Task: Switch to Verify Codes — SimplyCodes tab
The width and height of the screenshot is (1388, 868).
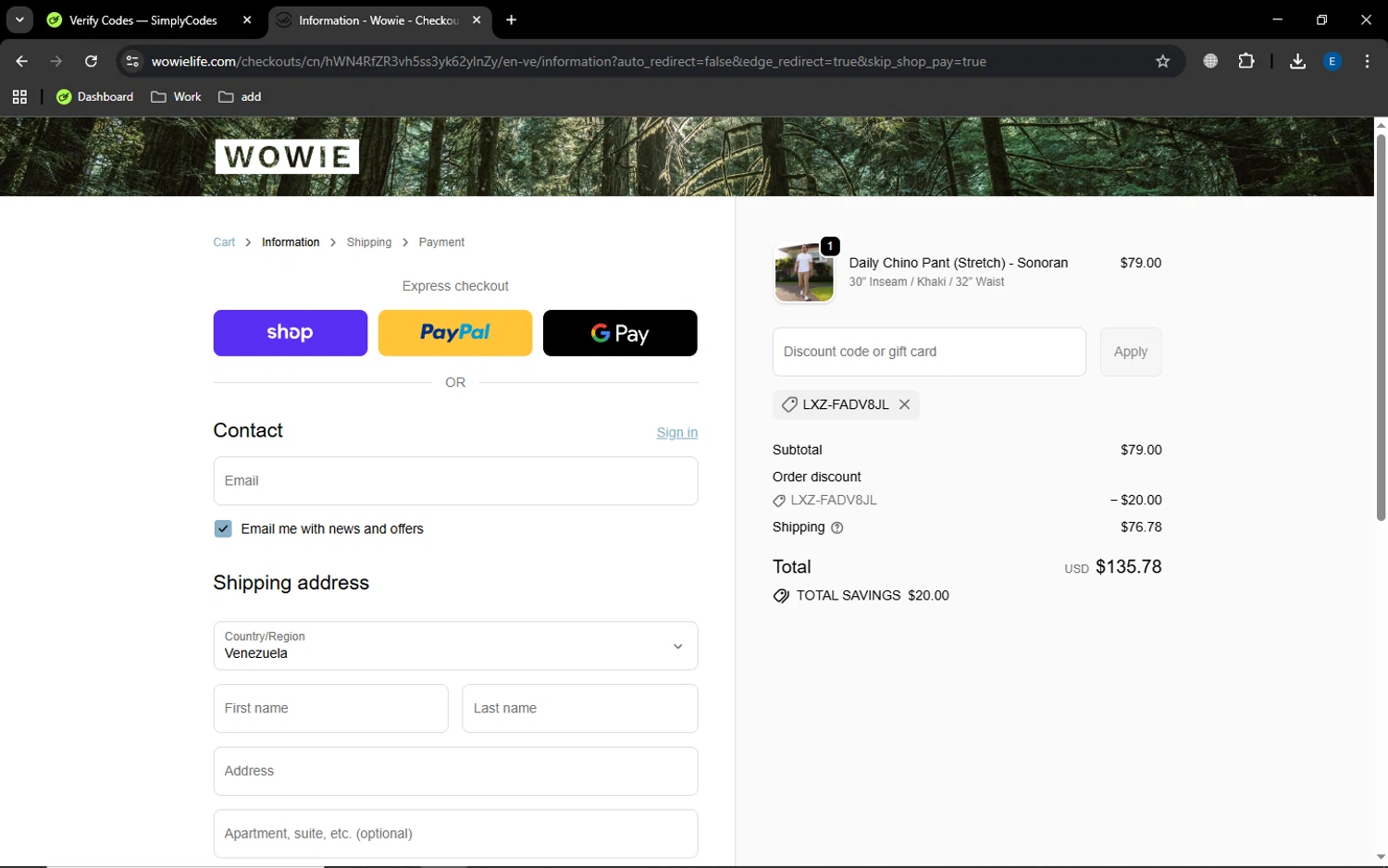Action: pos(143,20)
